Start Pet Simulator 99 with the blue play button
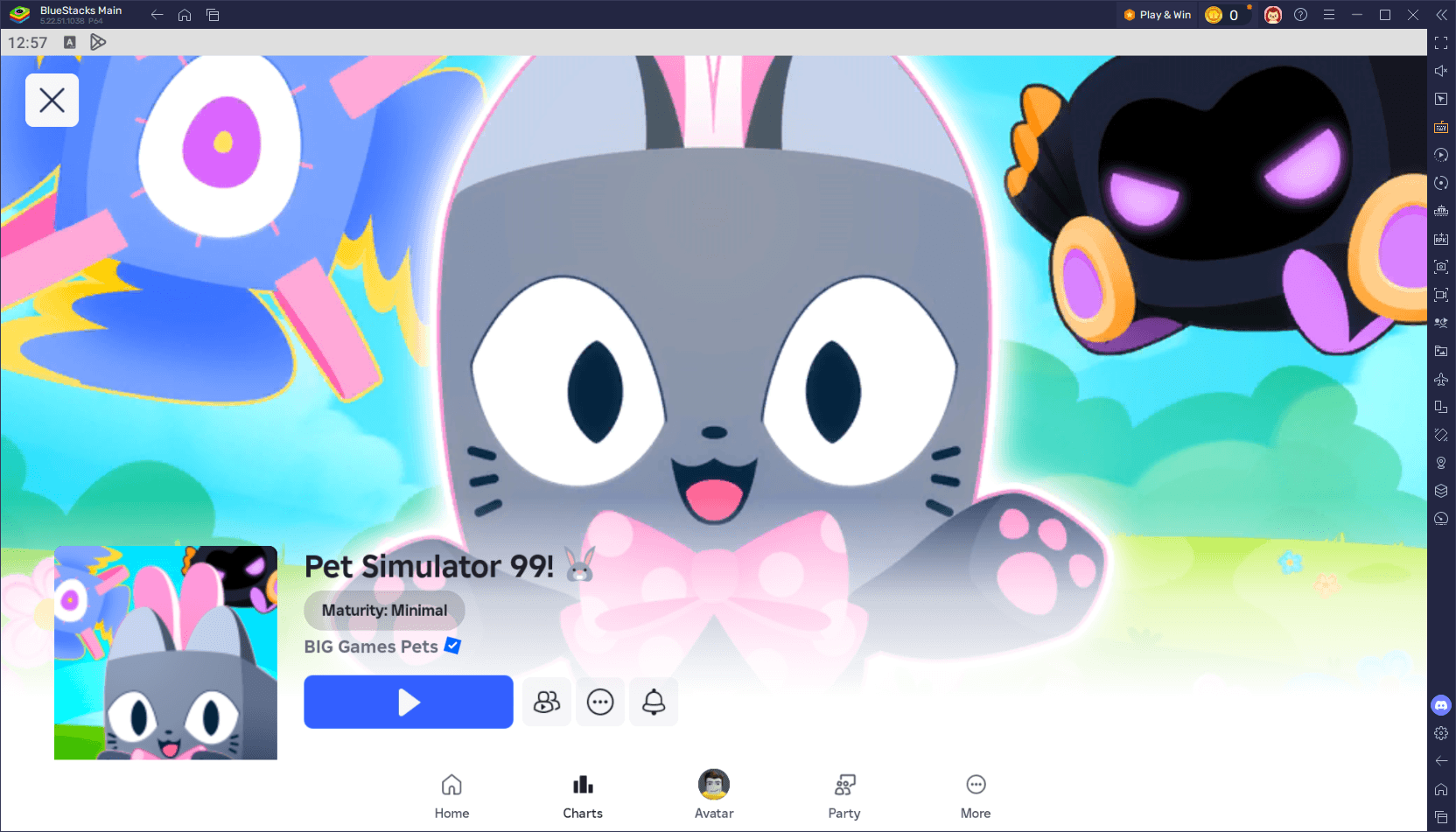Image resolution: width=1456 pixels, height=832 pixels. point(409,702)
